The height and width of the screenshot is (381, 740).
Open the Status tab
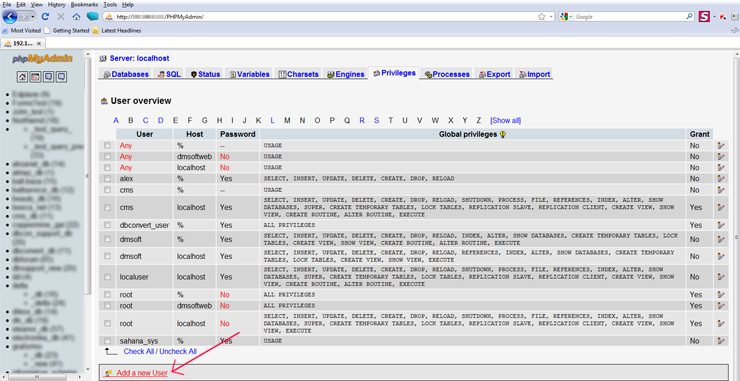(205, 74)
